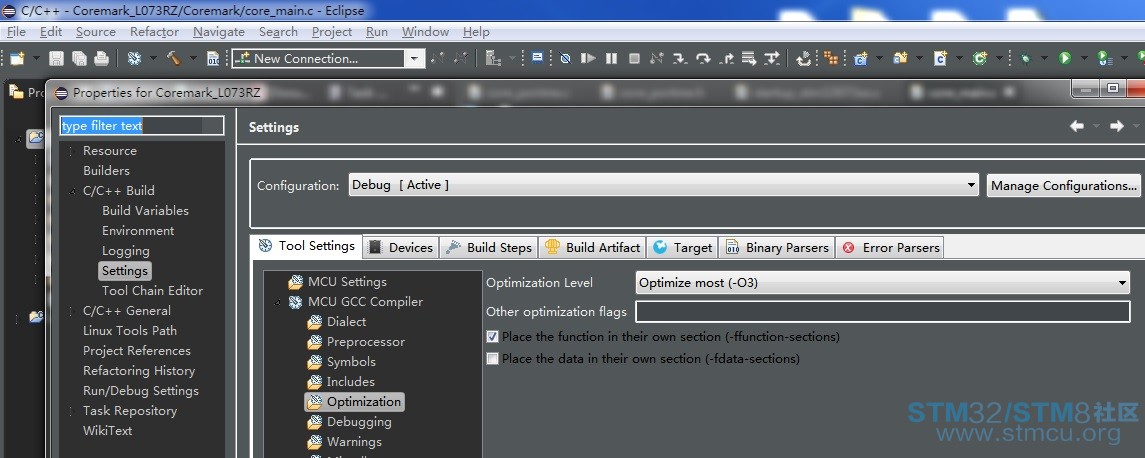The width and height of the screenshot is (1145, 458).
Task: Click the Step Return icon
Action: tap(727, 58)
